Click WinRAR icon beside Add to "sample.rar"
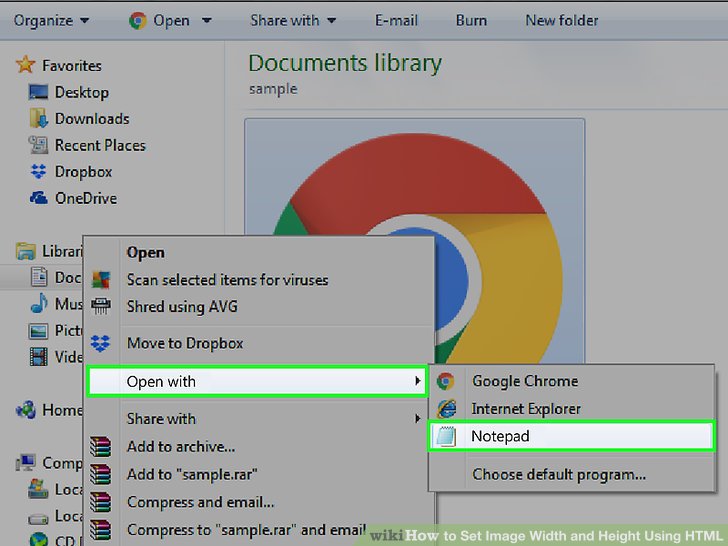The width and height of the screenshot is (728, 546). point(101,474)
